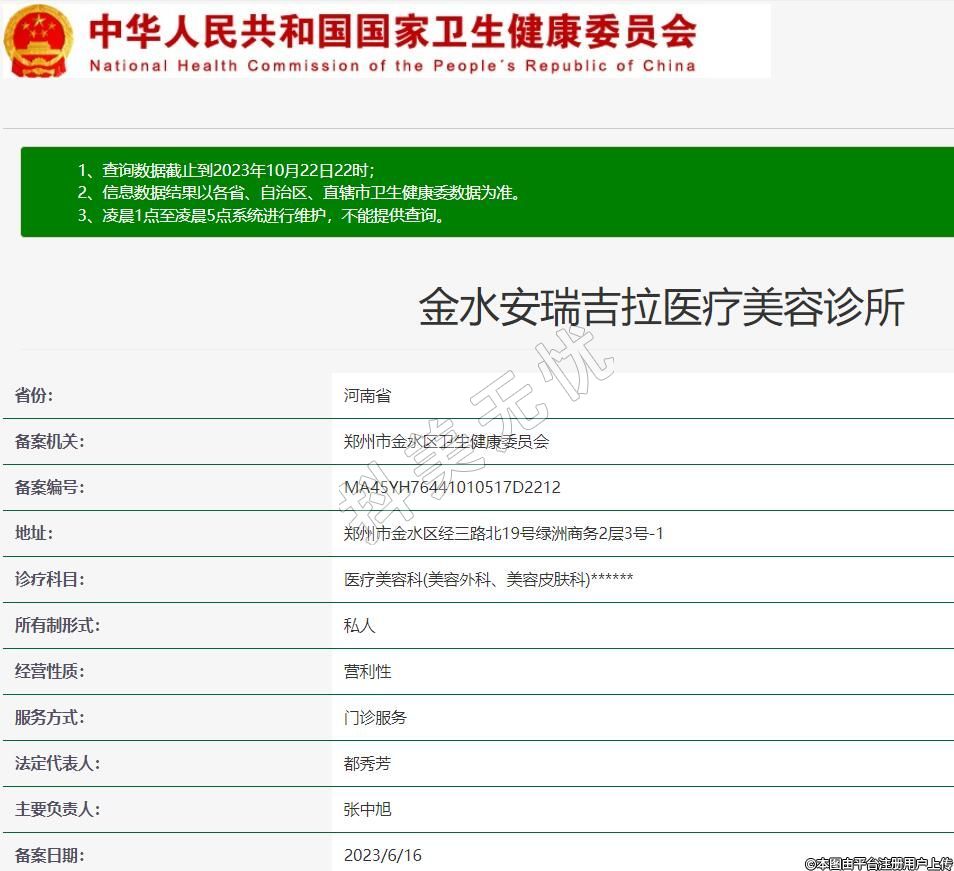
Task: Select the 诊疗科目 value 医疗美容科
Action: (488, 579)
